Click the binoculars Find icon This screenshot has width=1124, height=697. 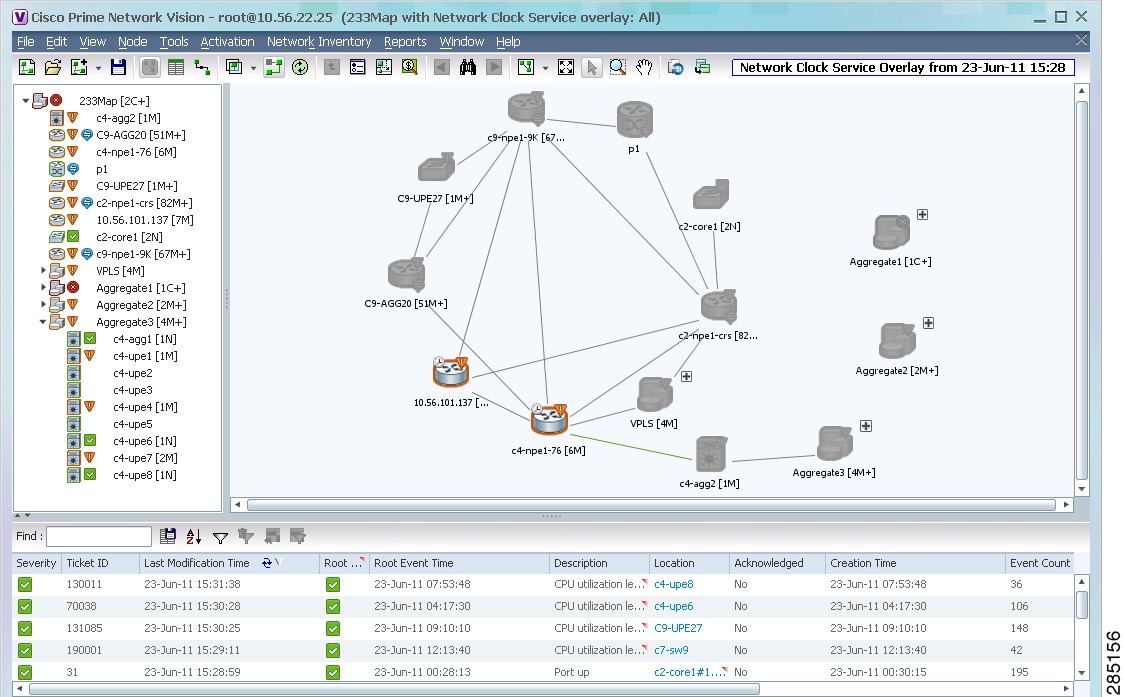467,67
